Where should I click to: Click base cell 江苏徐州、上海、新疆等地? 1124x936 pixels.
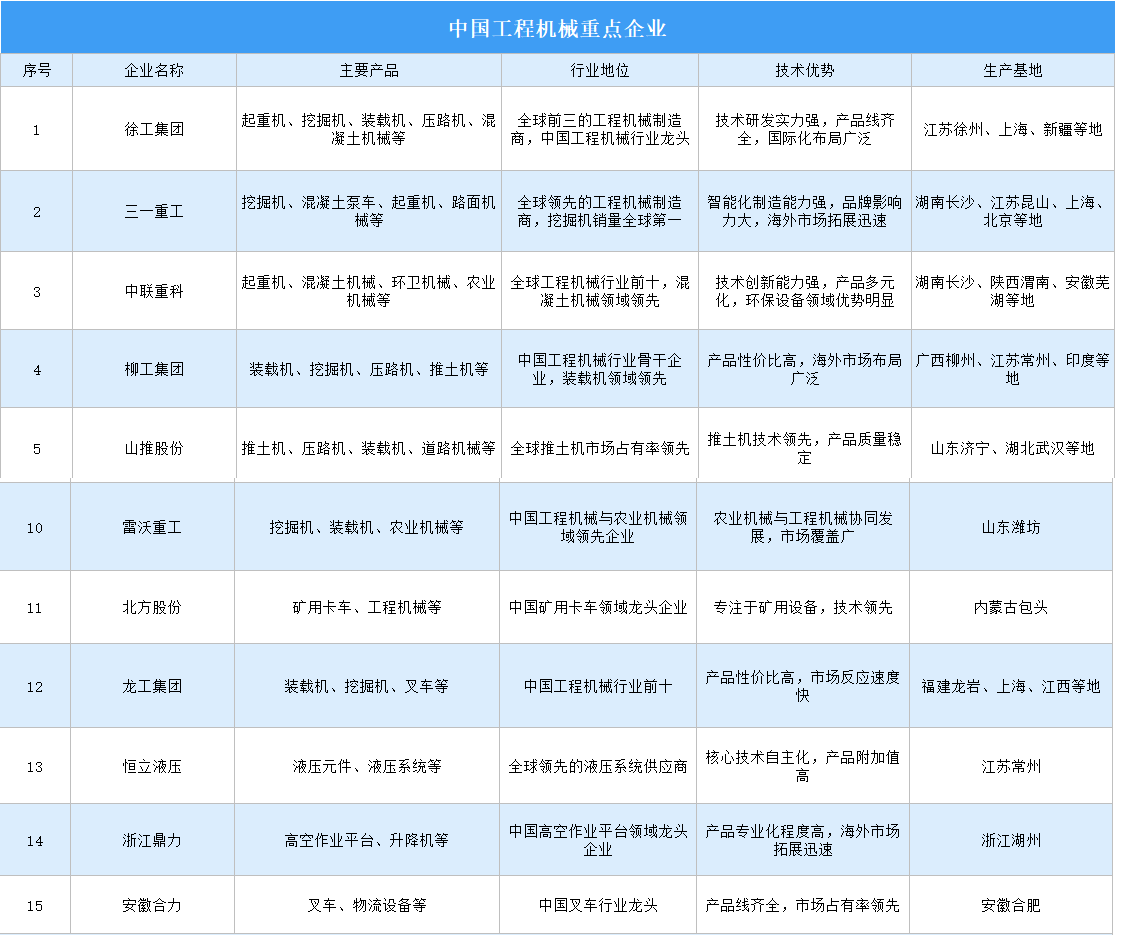[1013, 129]
